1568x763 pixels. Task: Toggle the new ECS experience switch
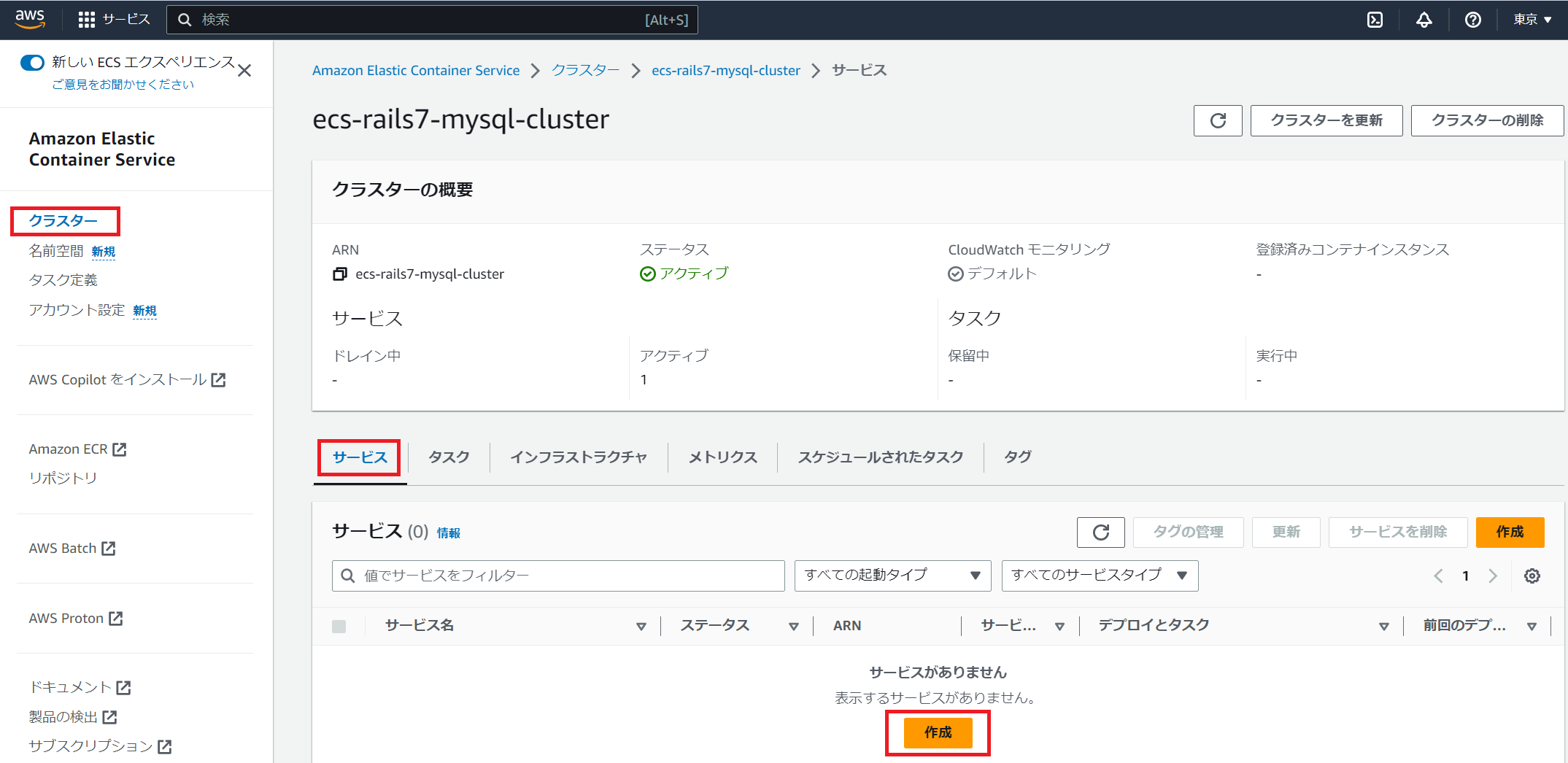(x=32, y=63)
